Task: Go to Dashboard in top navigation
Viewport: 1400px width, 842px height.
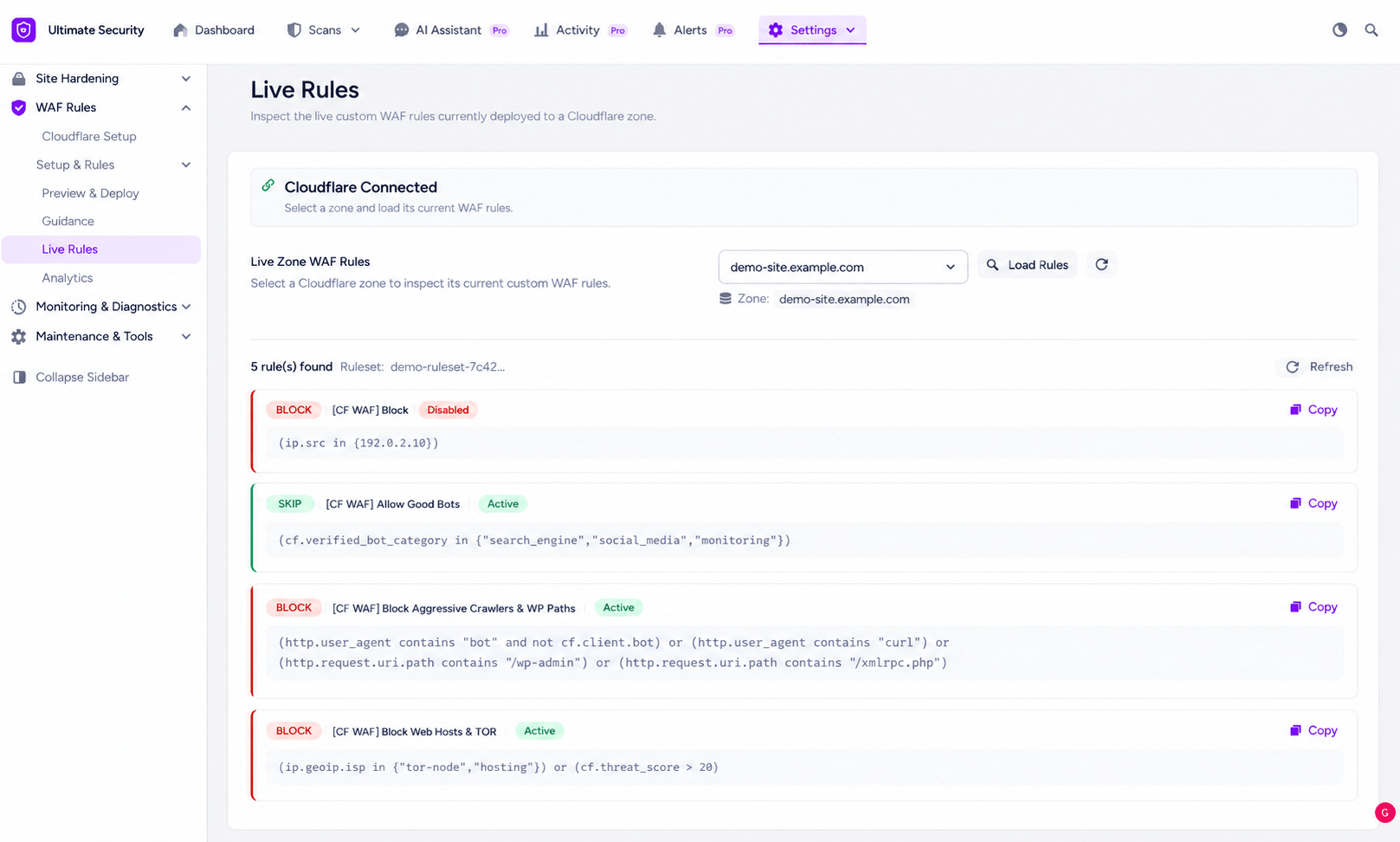Action: (214, 30)
